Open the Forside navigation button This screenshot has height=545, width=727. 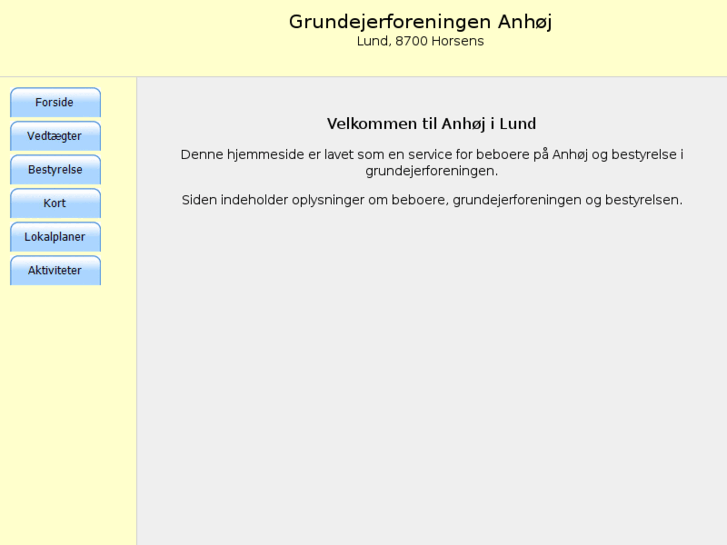pyautogui.click(x=55, y=102)
